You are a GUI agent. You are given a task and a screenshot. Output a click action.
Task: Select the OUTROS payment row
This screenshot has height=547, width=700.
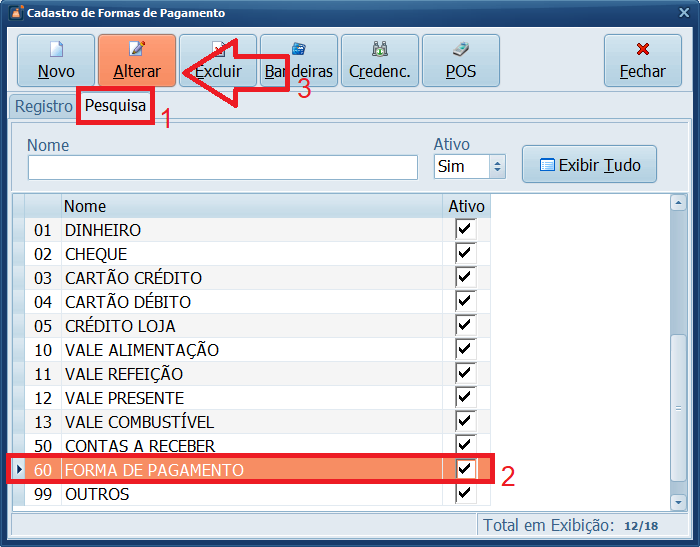point(250,494)
